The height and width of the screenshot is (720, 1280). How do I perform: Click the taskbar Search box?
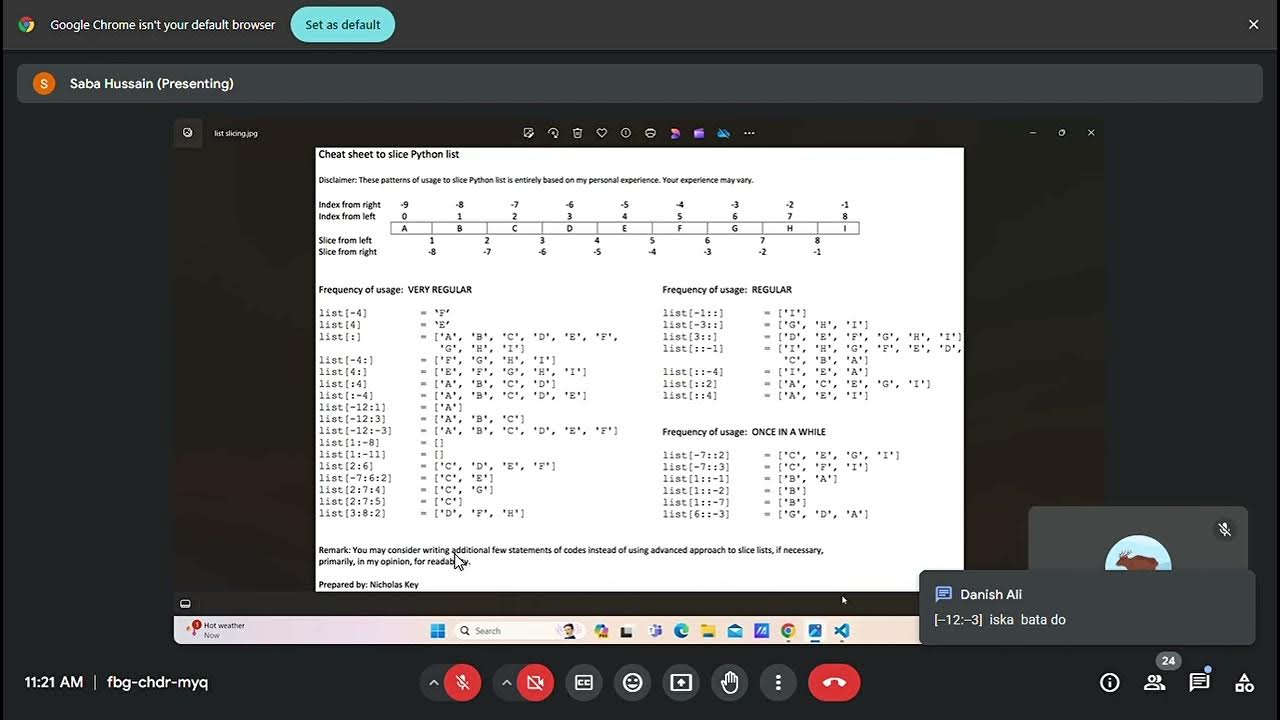click(x=519, y=630)
